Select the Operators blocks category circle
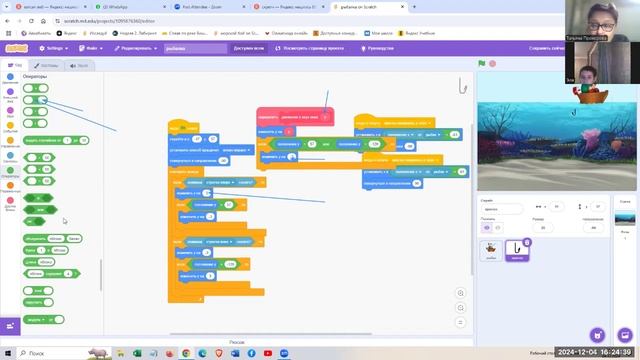This screenshot has width=640, height=360. pyautogui.click(x=10, y=170)
